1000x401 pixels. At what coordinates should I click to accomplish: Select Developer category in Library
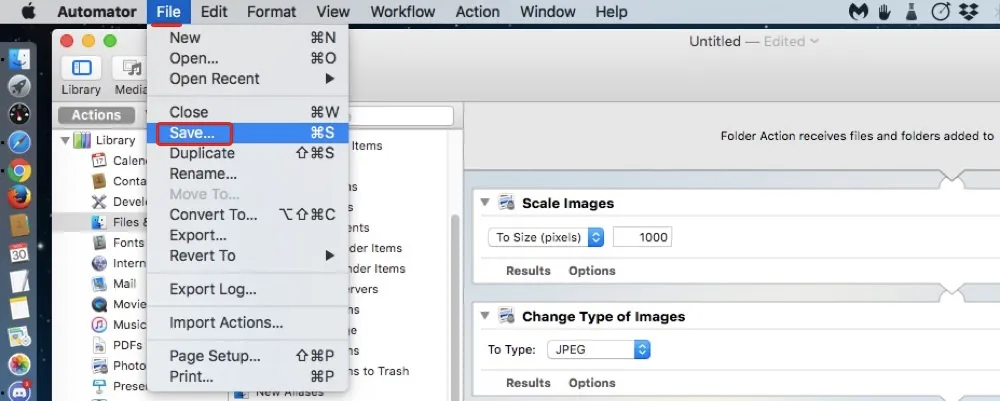[x=119, y=201]
